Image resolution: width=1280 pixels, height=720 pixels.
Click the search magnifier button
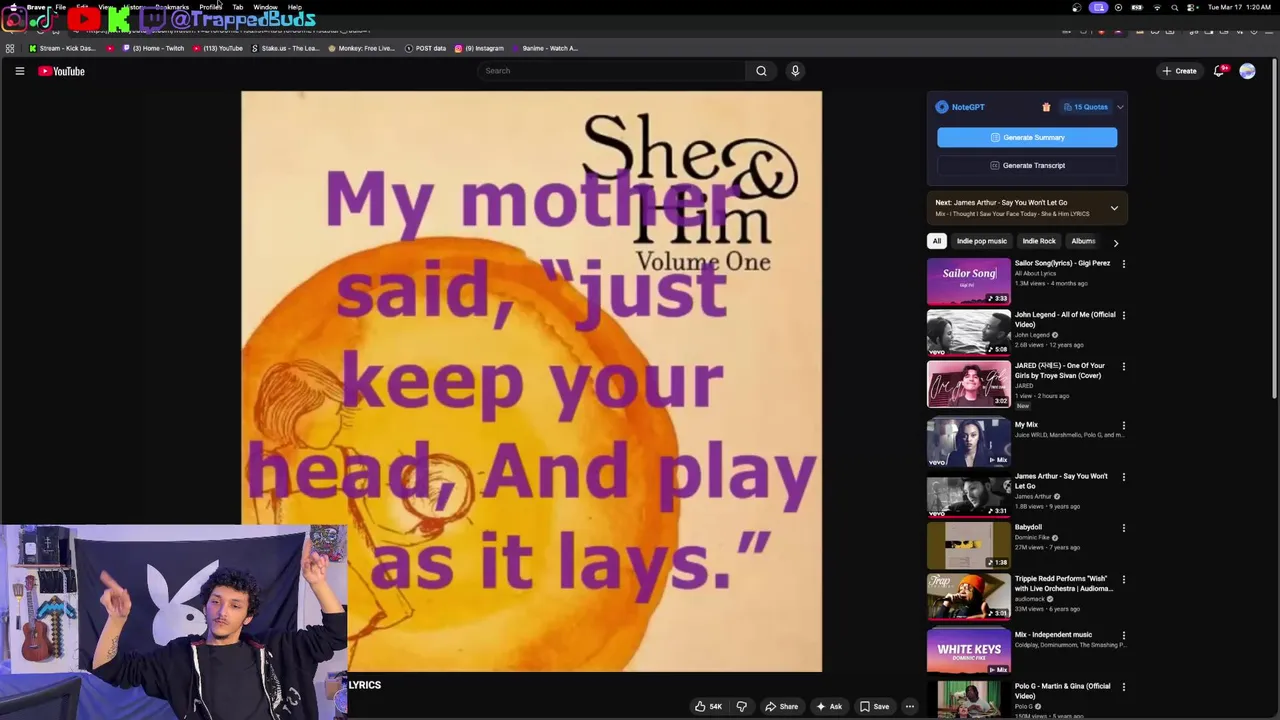(x=761, y=71)
